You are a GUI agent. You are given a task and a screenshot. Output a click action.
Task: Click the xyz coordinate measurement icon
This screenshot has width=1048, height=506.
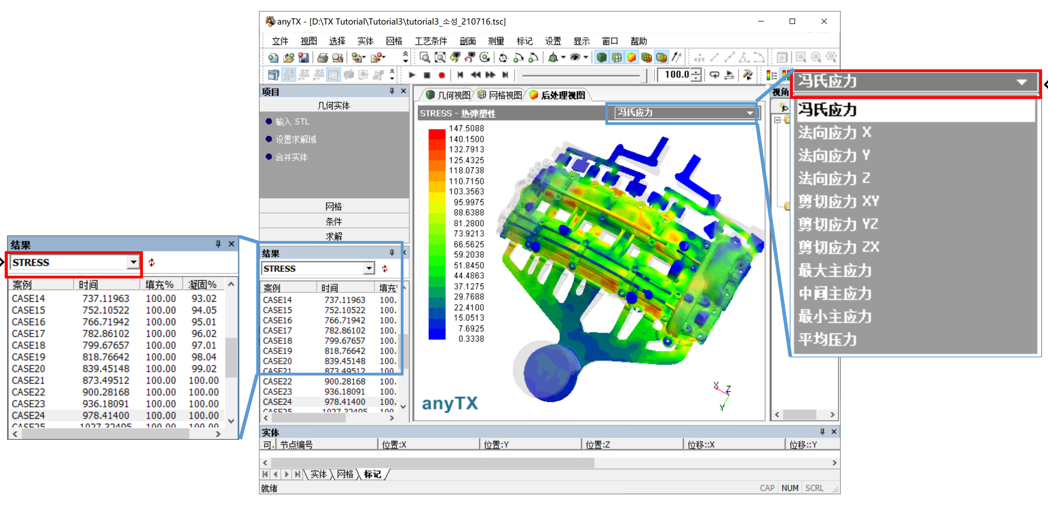(x=699, y=58)
